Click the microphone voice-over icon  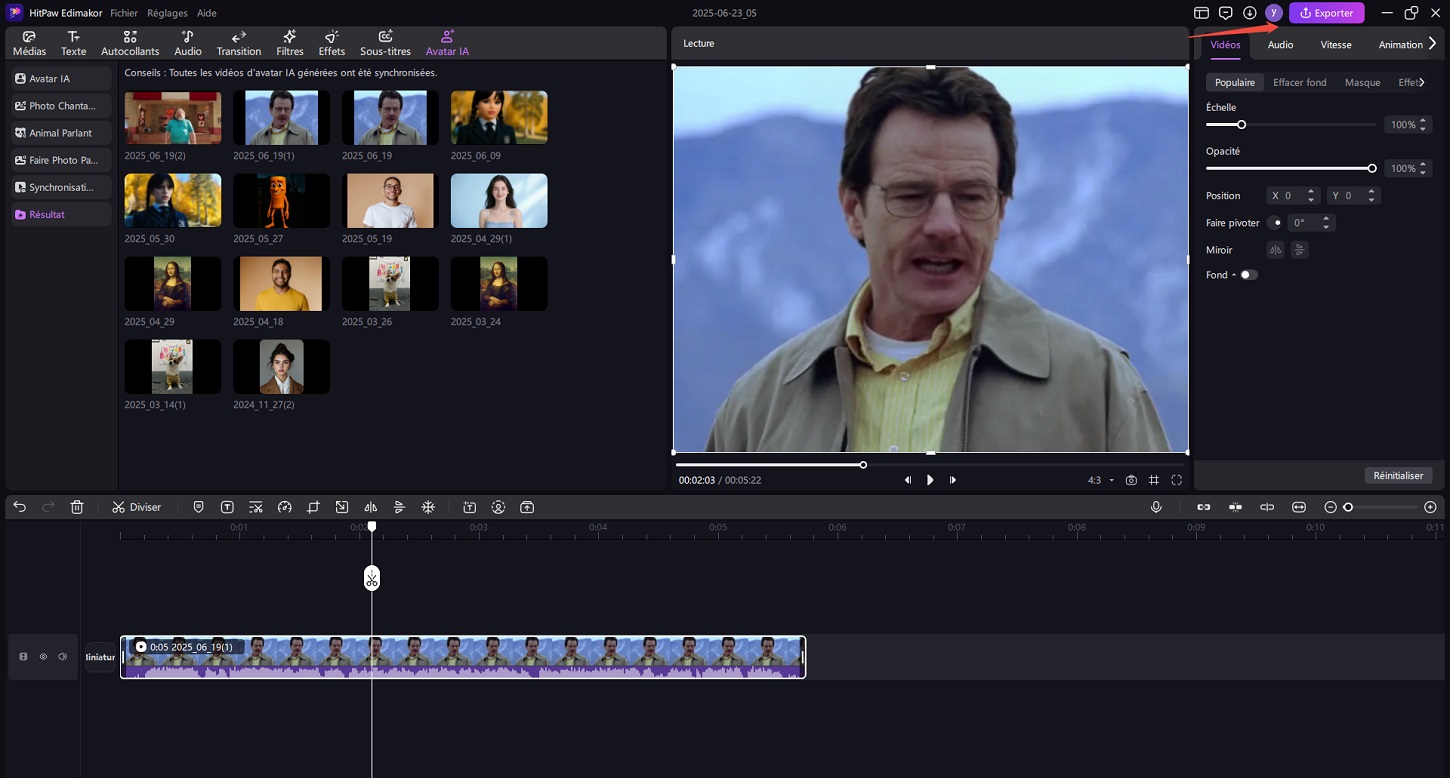click(x=1156, y=507)
